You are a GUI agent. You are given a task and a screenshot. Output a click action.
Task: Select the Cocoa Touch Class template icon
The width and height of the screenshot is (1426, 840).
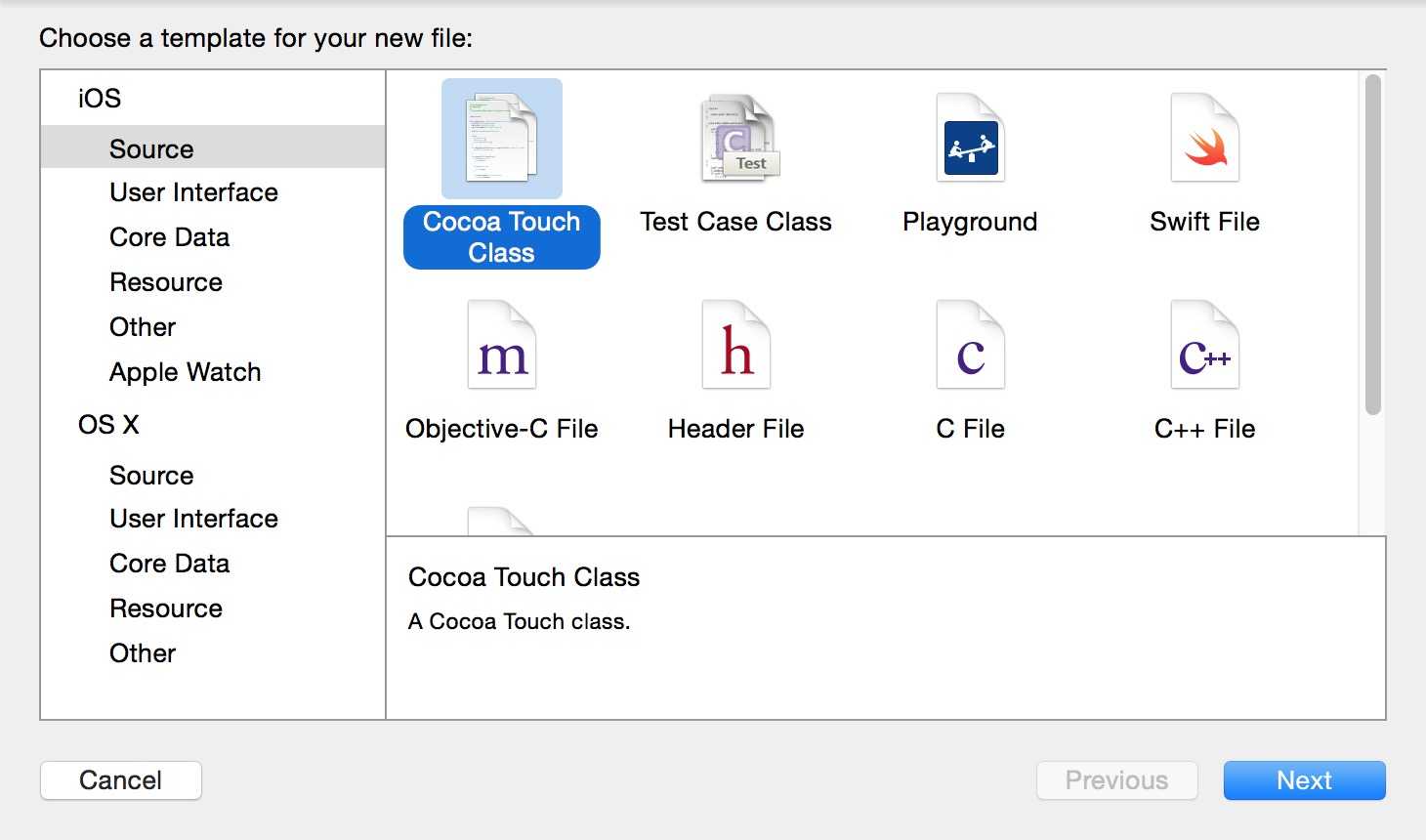502,139
